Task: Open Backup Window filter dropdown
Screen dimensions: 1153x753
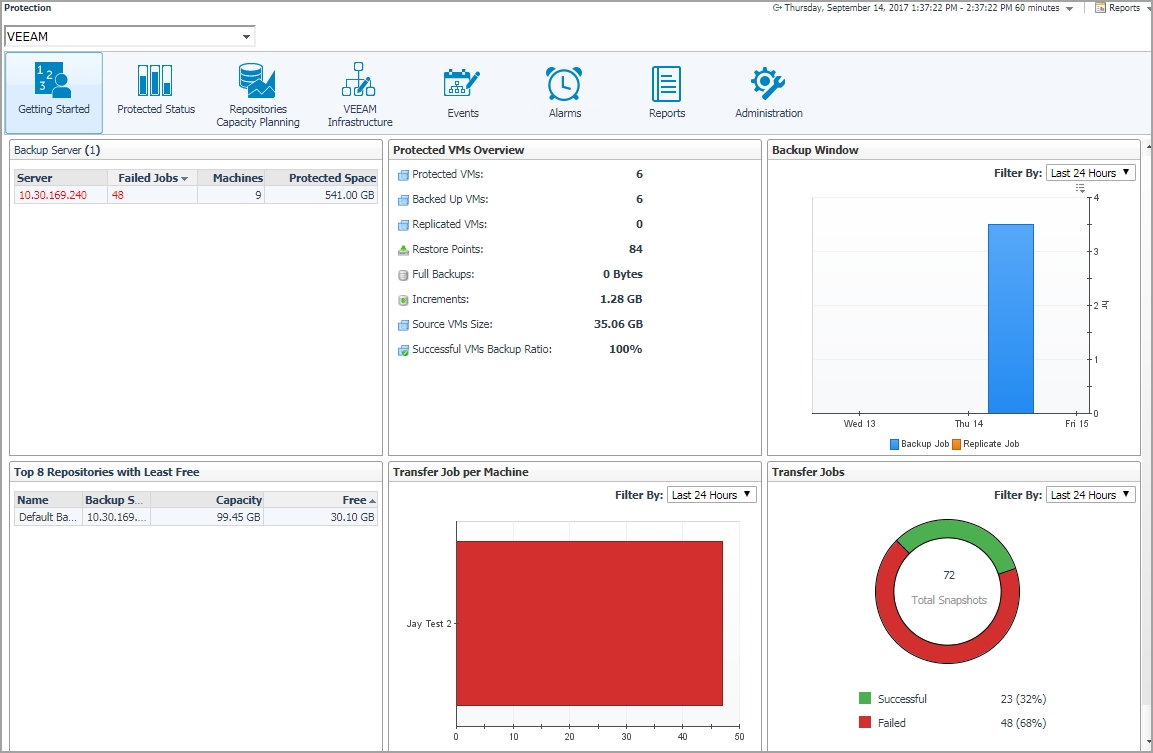Action: point(1090,173)
